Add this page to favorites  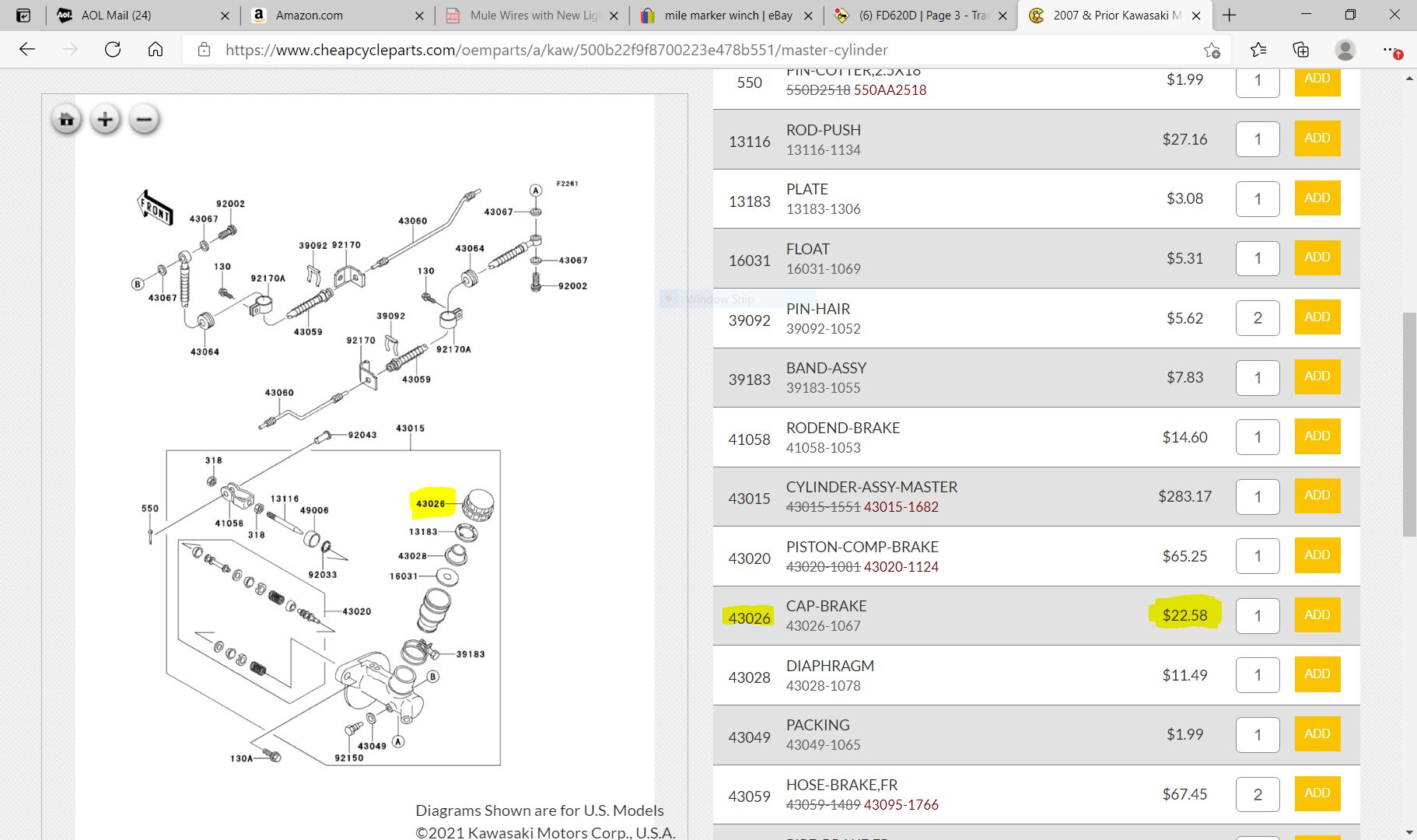click(1212, 51)
